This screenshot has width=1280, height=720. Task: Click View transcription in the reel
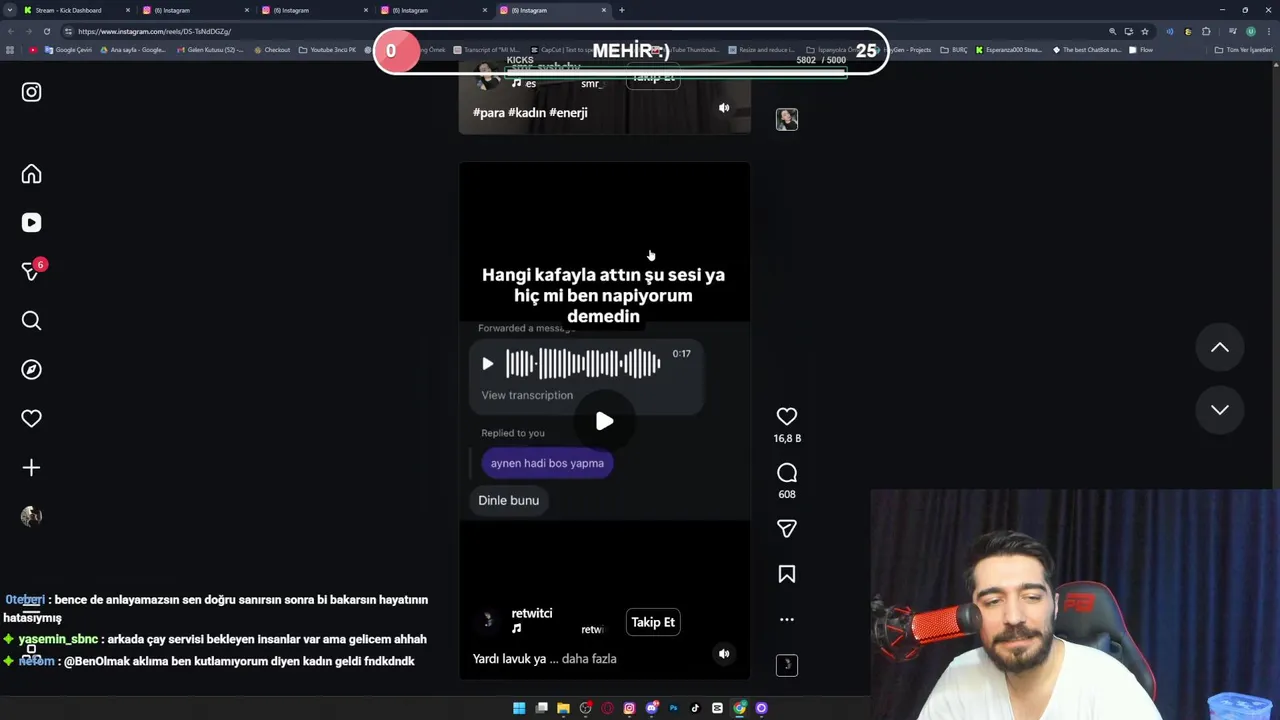point(527,395)
